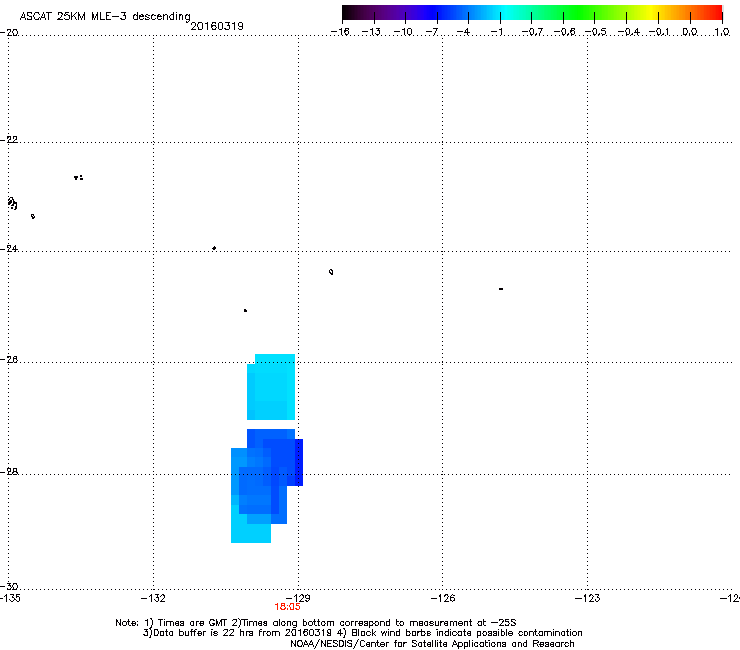Click the 0.0 colorbar tick label

pyautogui.click(x=690, y=32)
